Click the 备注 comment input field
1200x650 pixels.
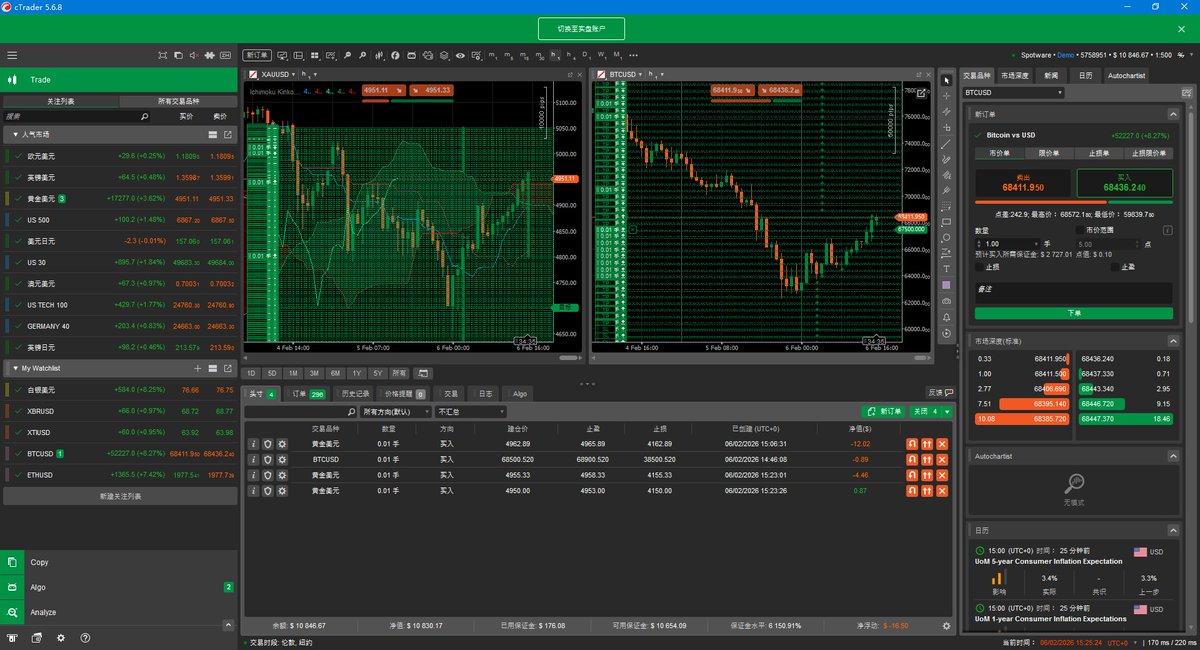[1074, 292]
